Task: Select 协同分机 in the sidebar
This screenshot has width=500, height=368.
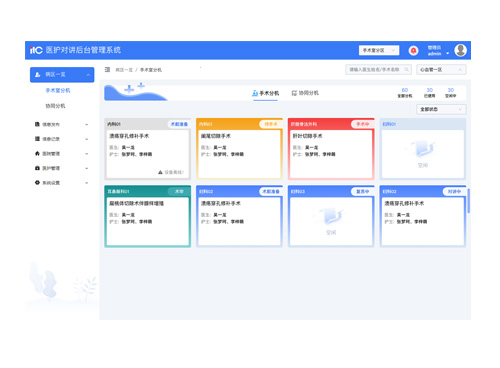Action: pos(55,106)
